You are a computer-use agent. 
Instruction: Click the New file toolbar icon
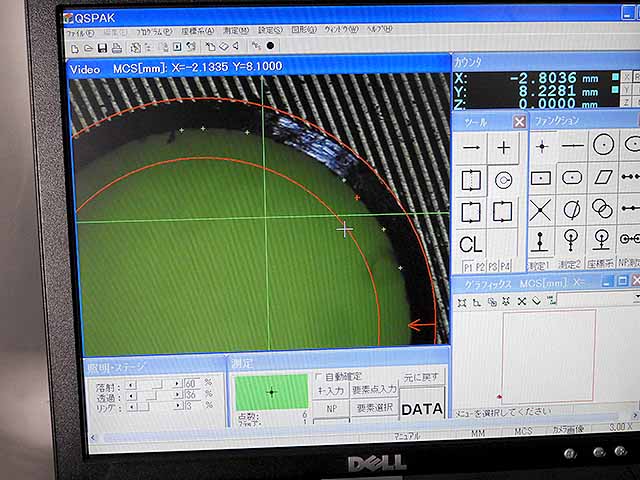tap(75, 49)
